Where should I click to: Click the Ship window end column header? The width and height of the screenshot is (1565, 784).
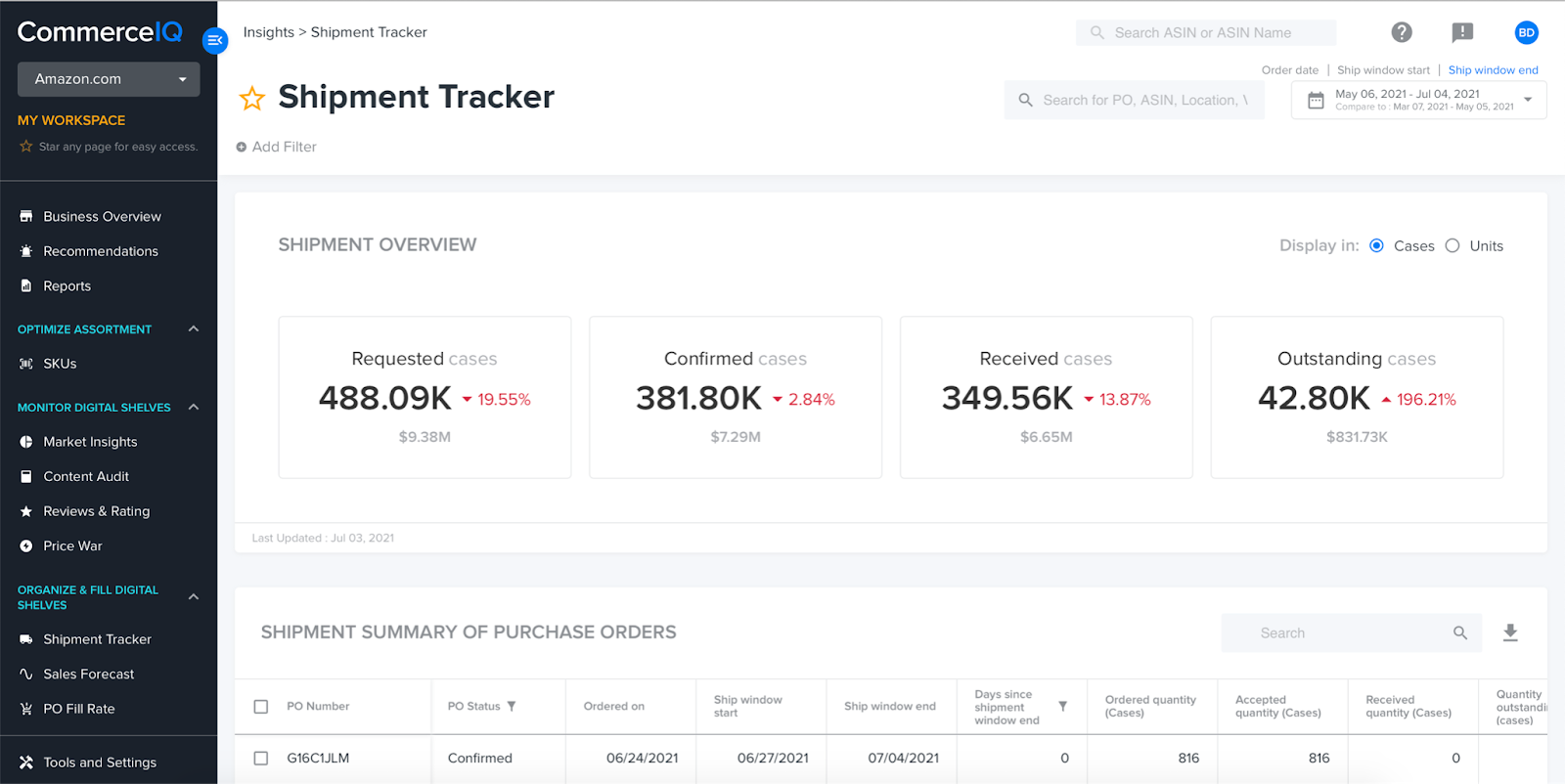click(x=890, y=706)
